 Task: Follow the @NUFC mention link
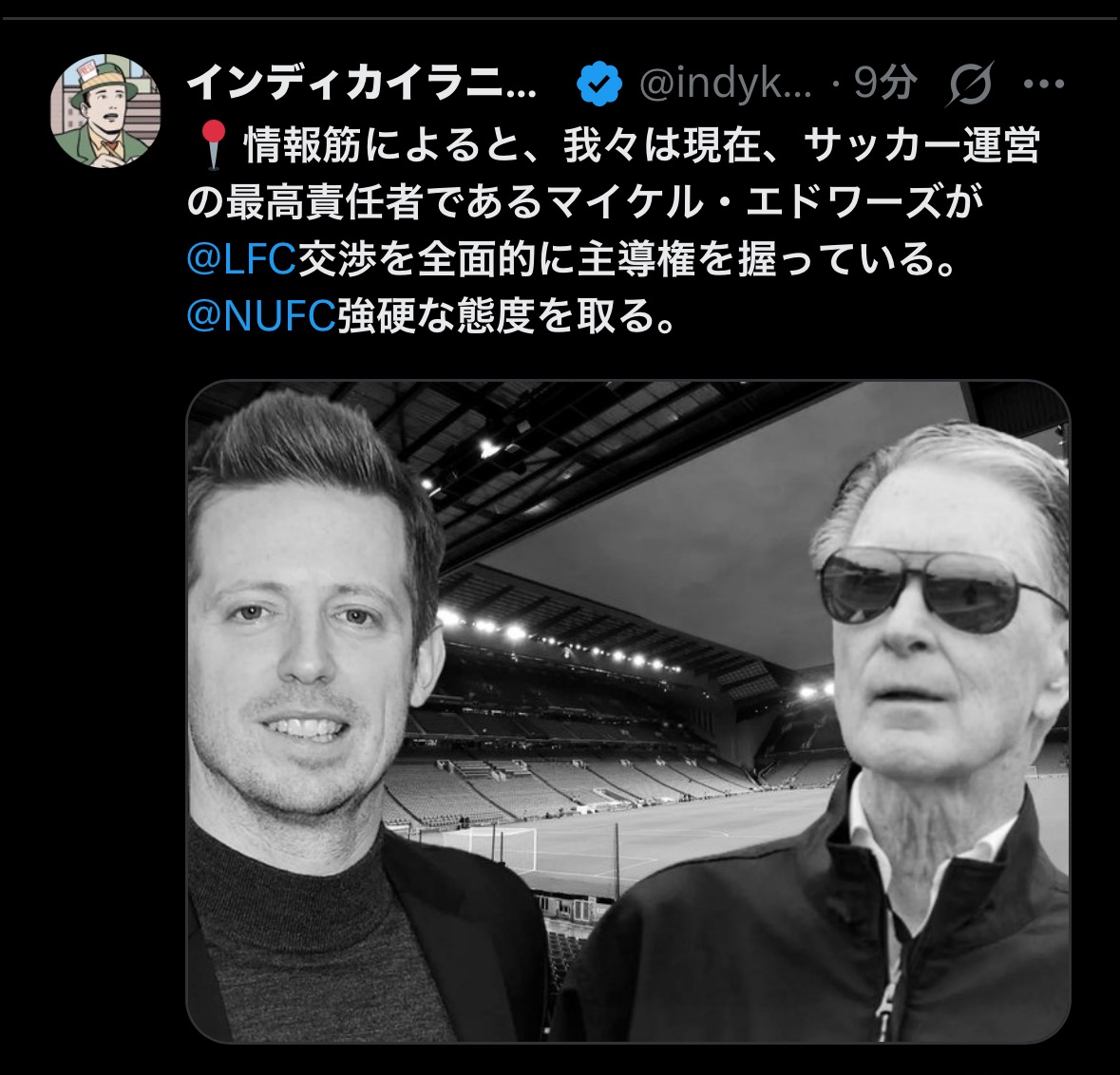261,315
